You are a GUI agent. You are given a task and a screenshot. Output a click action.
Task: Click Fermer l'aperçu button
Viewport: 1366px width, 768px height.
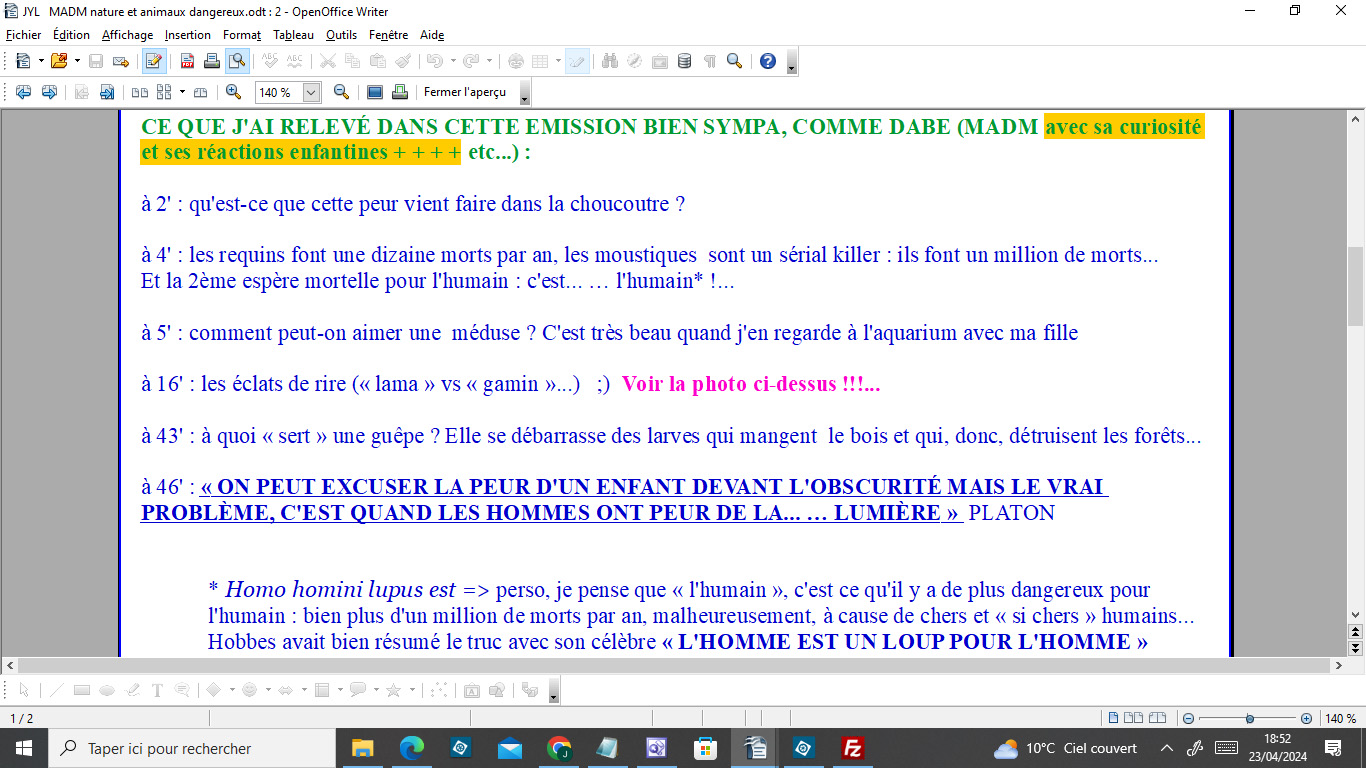pyautogui.click(x=465, y=92)
